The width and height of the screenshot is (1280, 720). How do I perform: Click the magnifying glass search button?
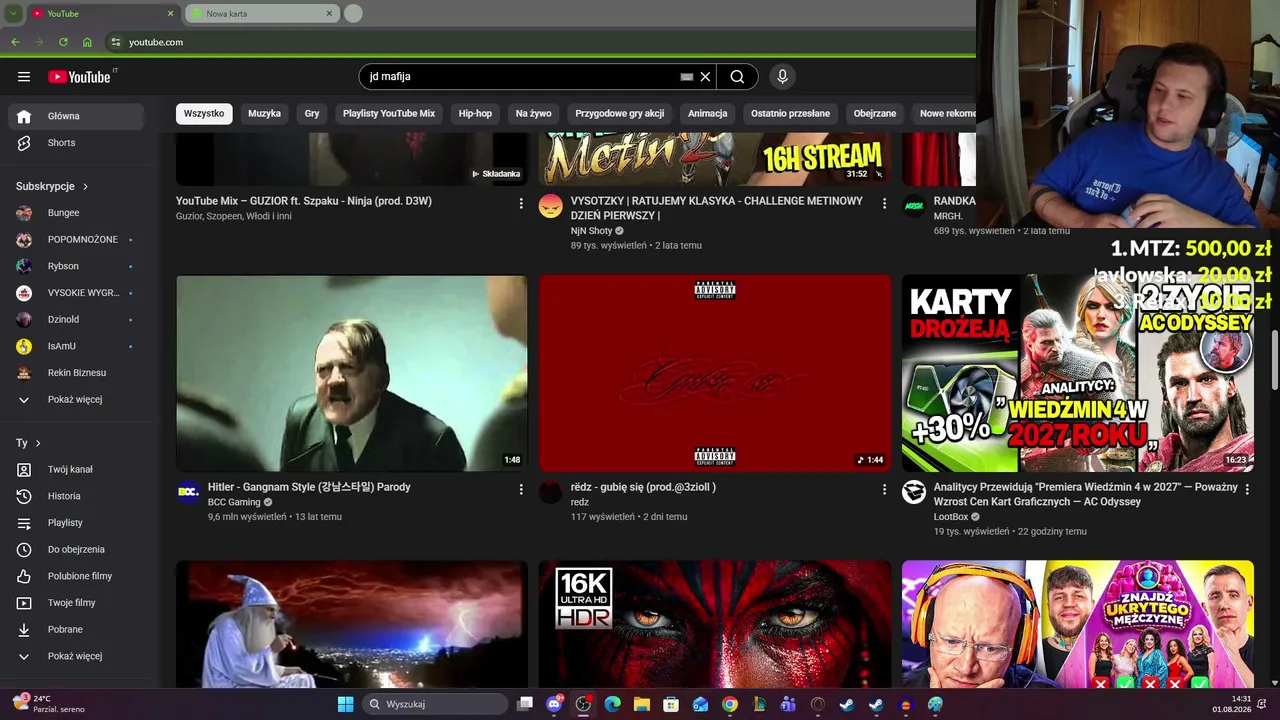(x=737, y=77)
